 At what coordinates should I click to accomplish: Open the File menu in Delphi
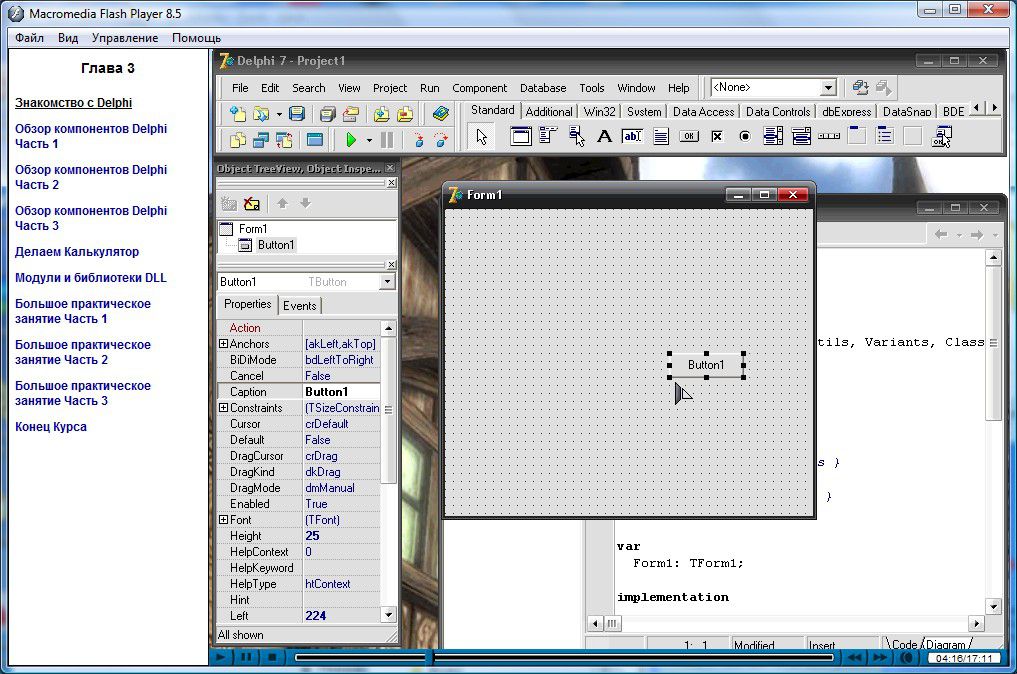tap(240, 88)
